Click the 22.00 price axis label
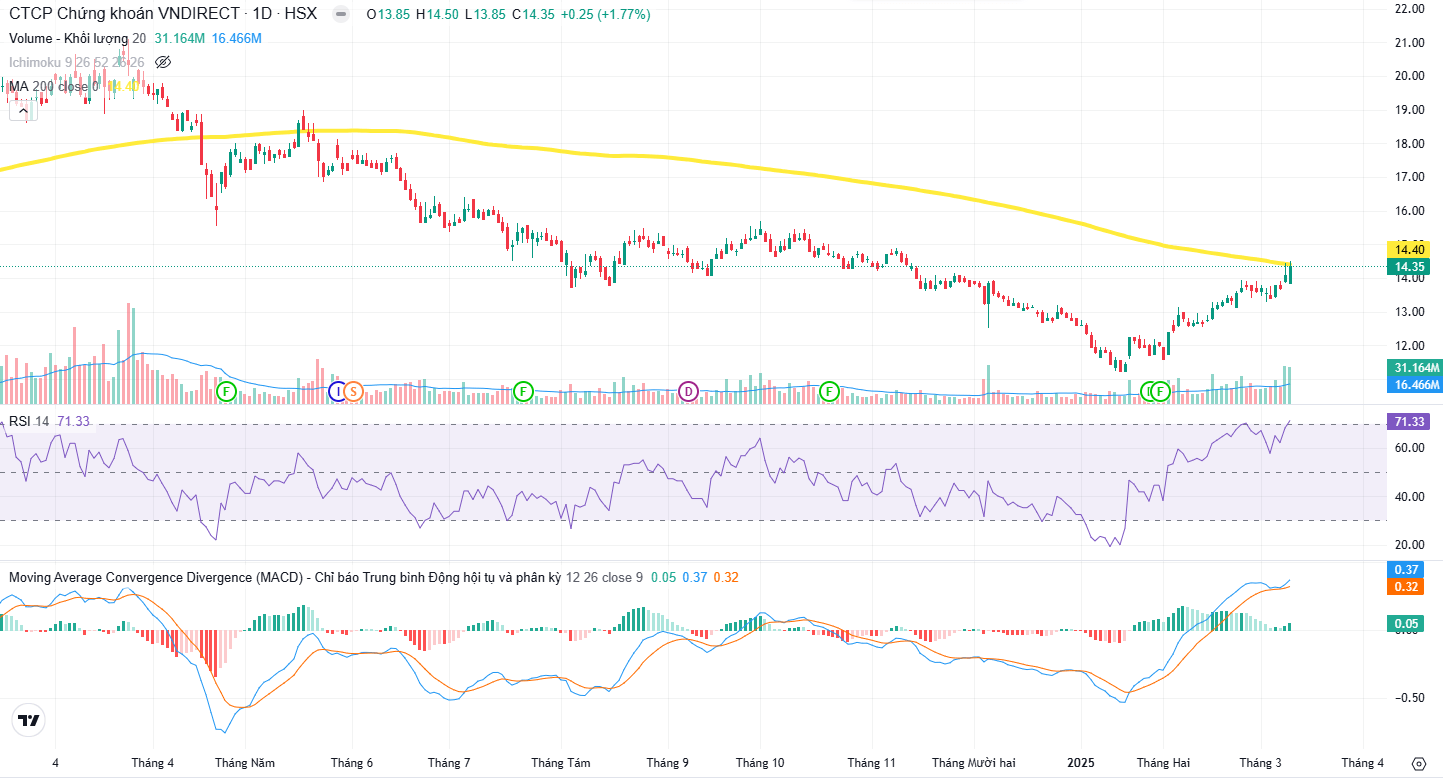This screenshot has height=779, width=1443. (x=1409, y=9)
